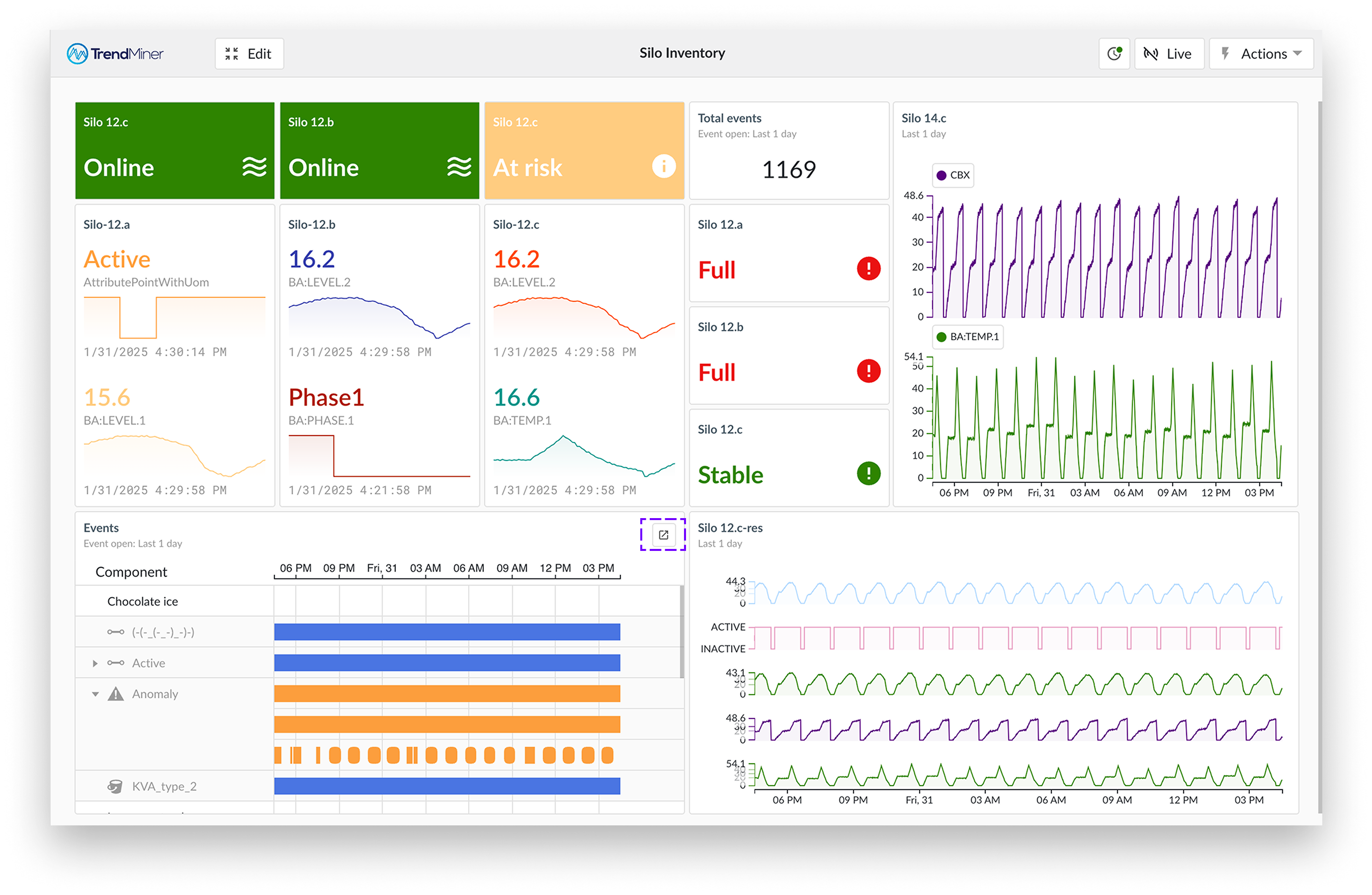Viewport: 1372px width, 895px height.
Task: Click waves icon on Silo 12.b Online tile
Action: tap(459, 167)
